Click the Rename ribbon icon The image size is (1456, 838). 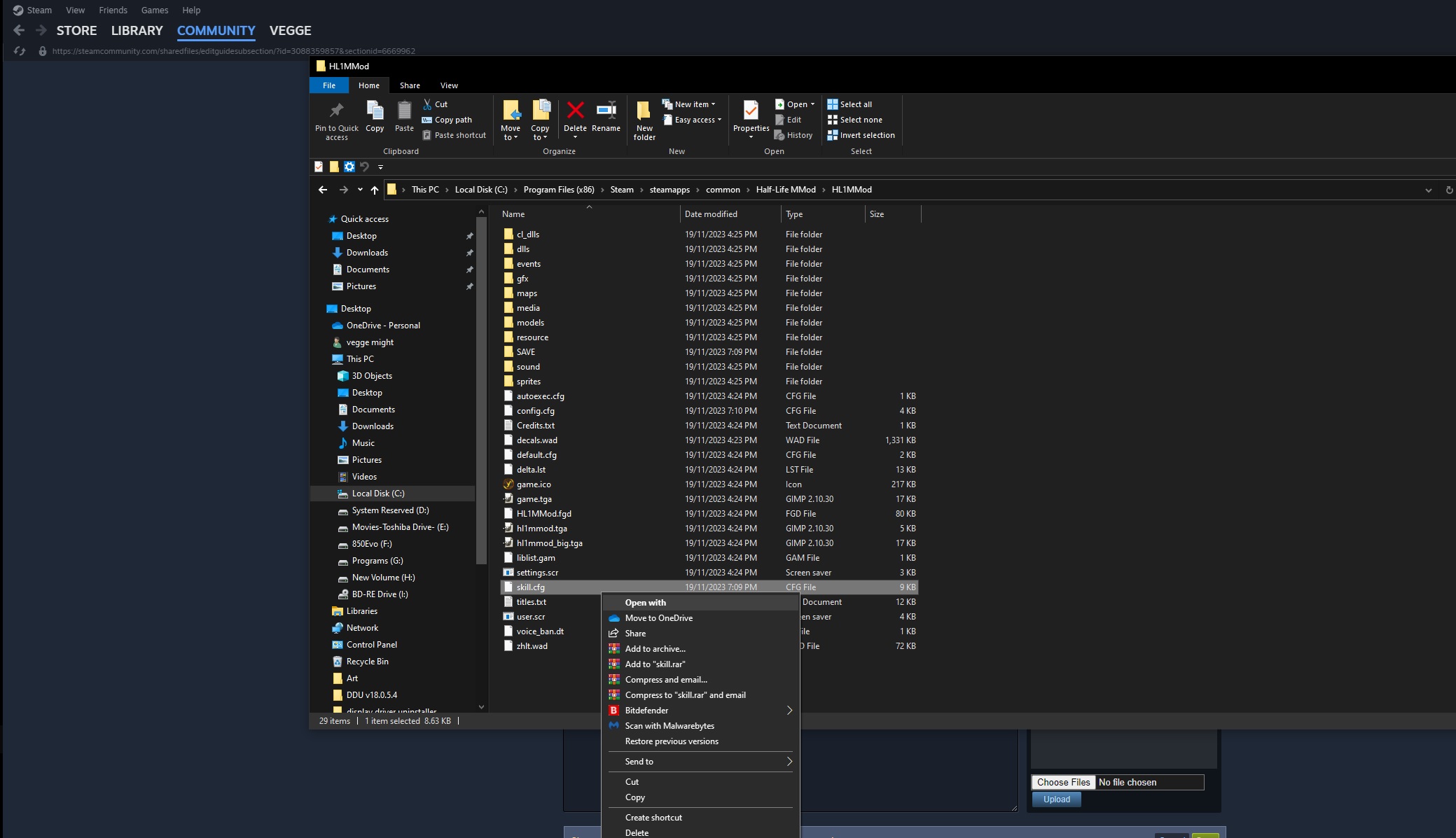pyautogui.click(x=606, y=116)
